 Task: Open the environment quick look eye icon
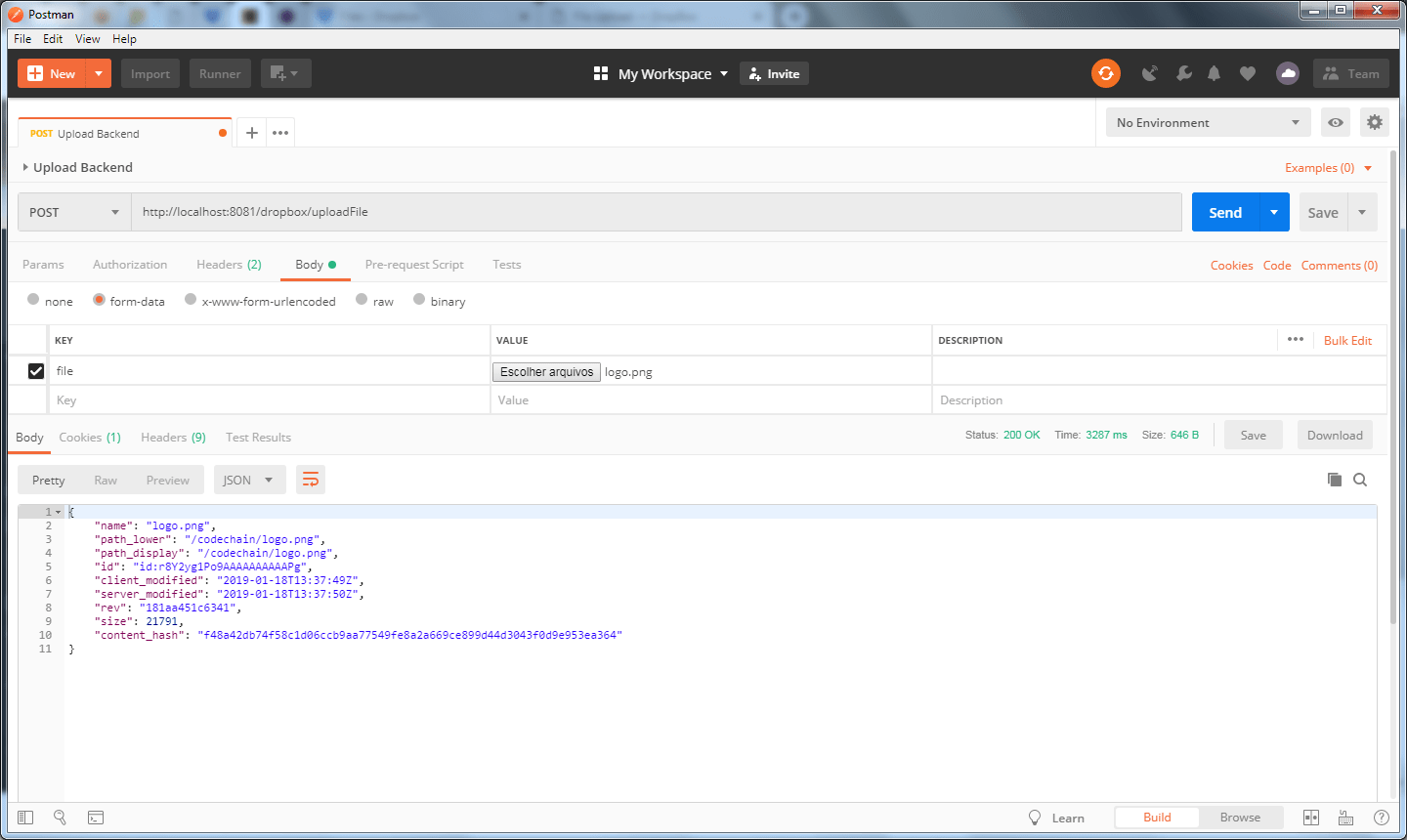[1336, 122]
